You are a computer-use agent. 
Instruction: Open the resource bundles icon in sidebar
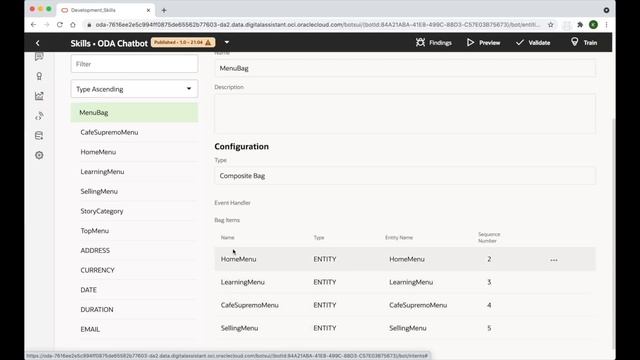click(x=39, y=136)
